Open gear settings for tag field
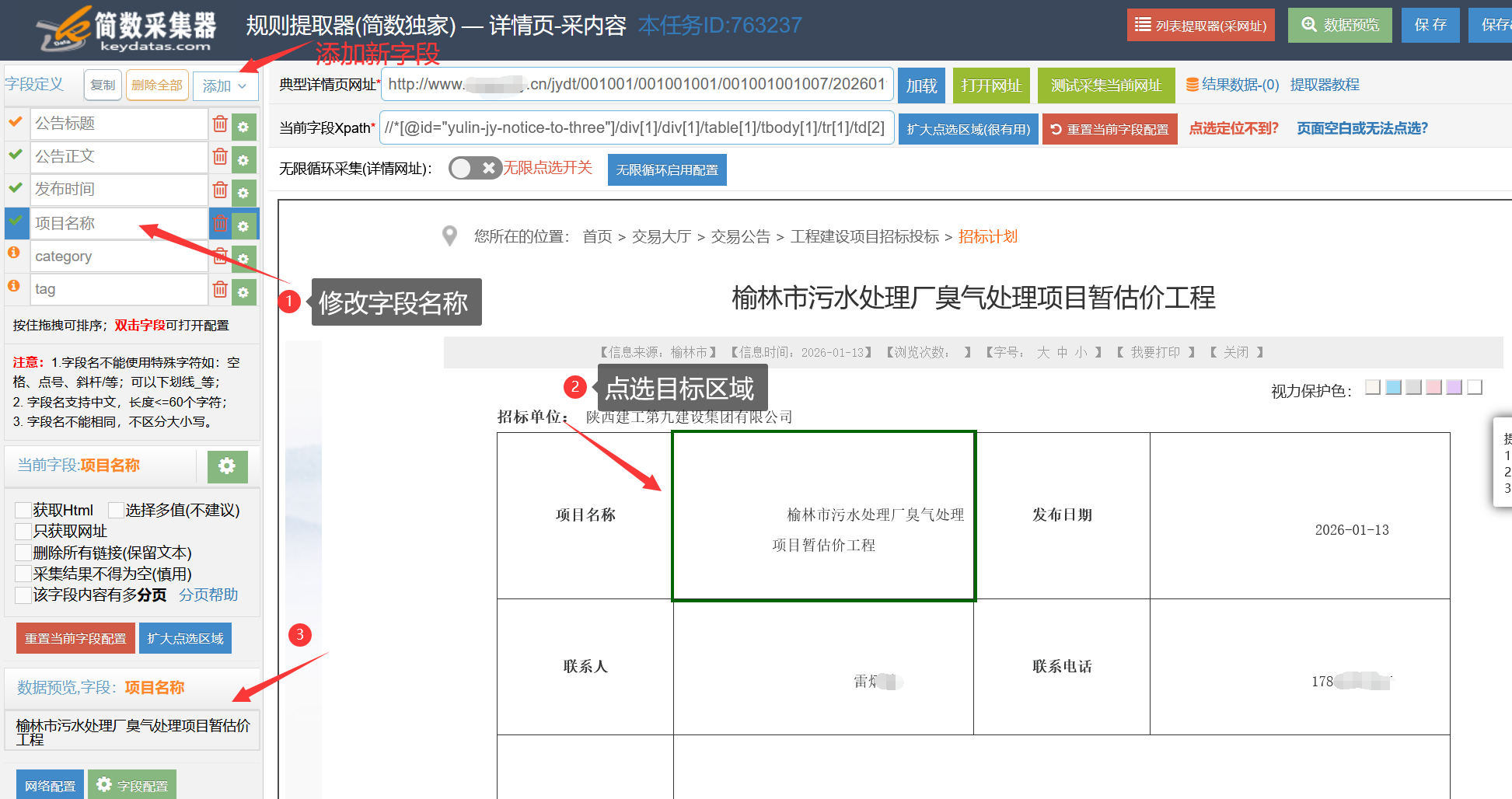1512x799 pixels. [243, 291]
